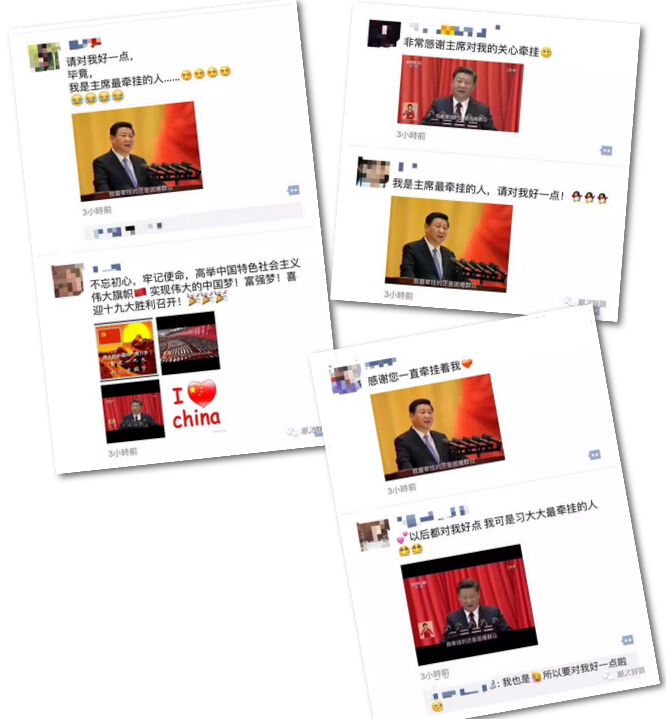View the congress hall auditorium thumbnail
Image resolution: width=667 pixels, height=719 pixels.
[x=188, y=343]
